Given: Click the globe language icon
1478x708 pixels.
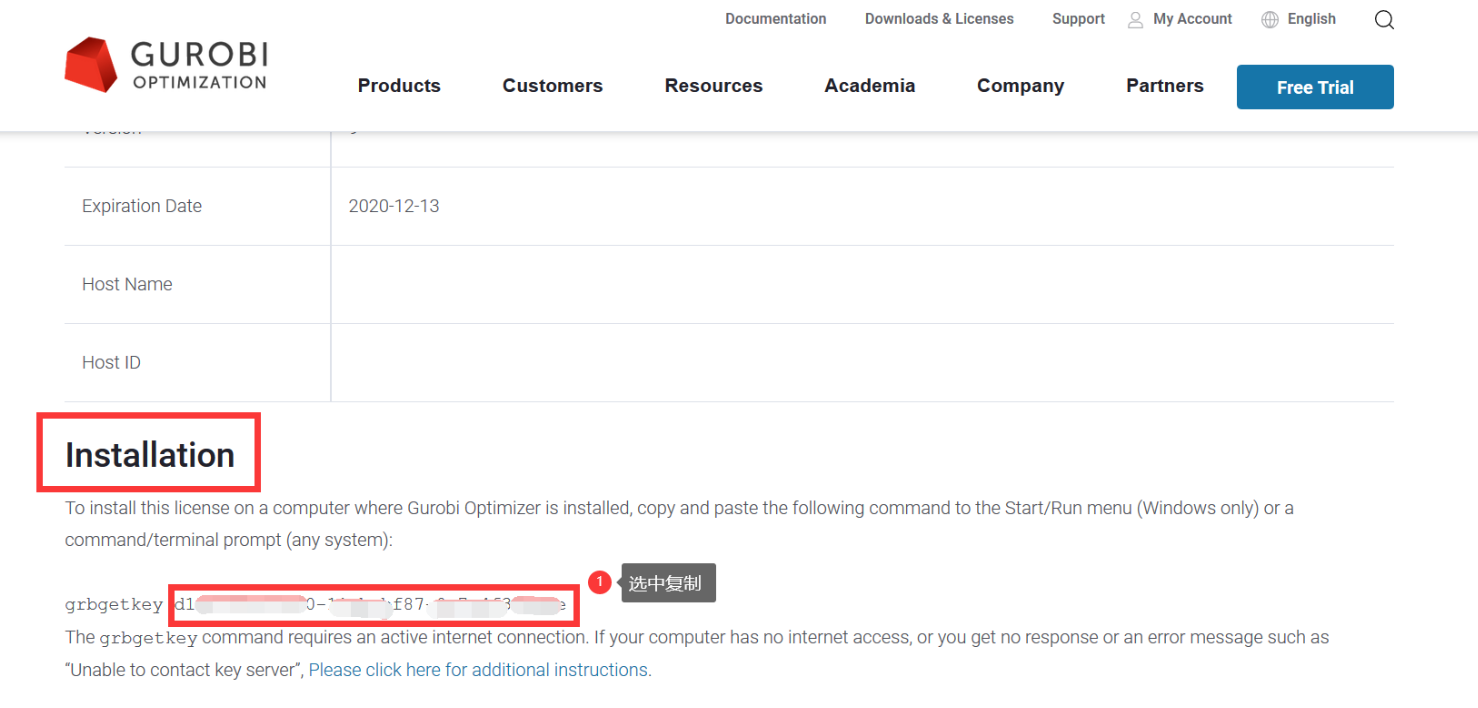Looking at the screenshot, I should pos(1270,20).
